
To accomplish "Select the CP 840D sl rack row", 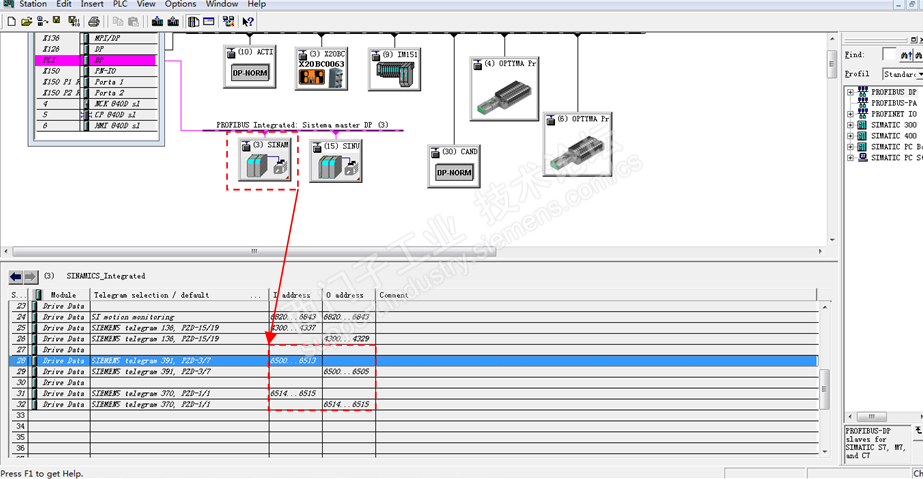I will (x=97, y=115).
